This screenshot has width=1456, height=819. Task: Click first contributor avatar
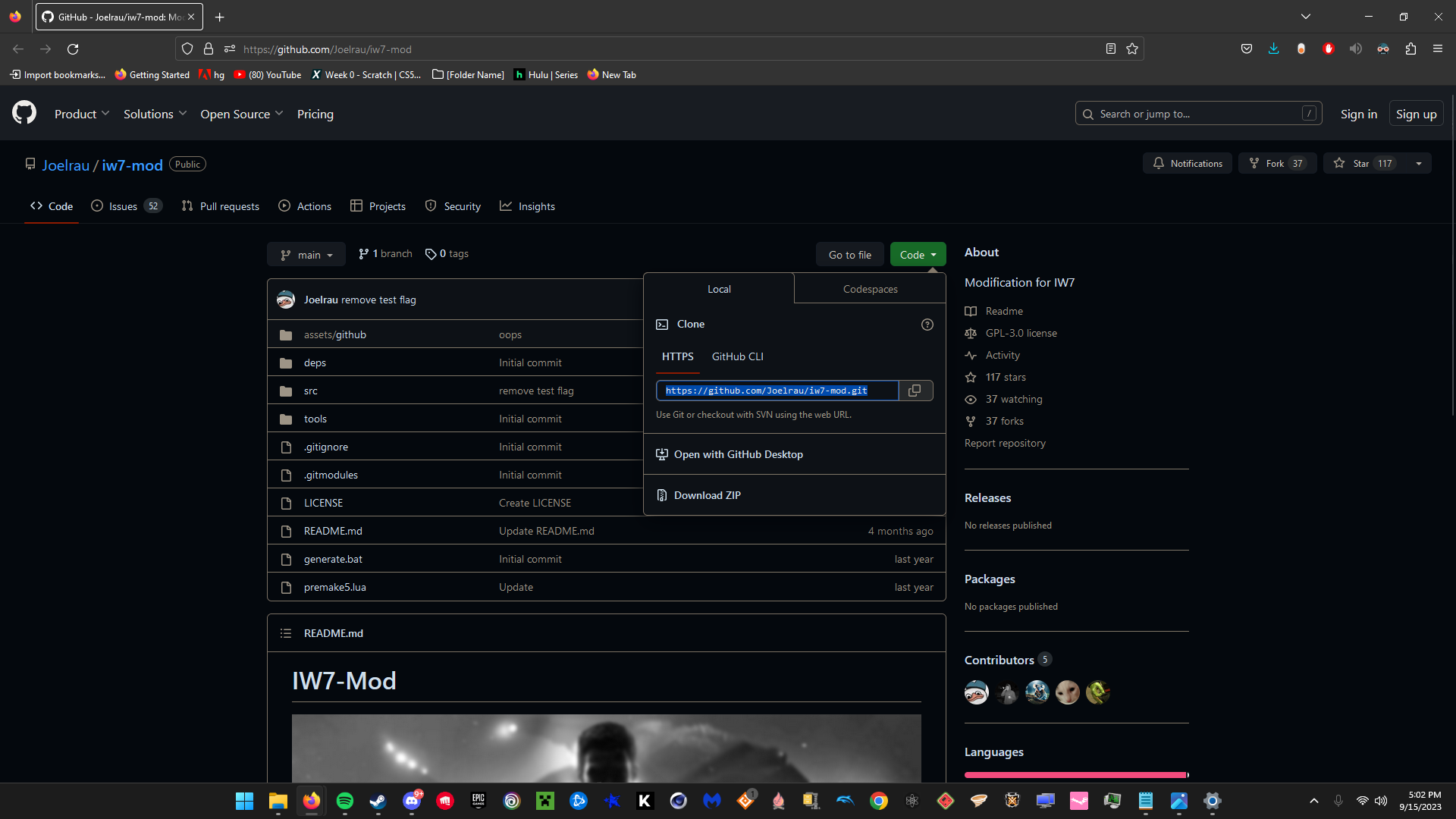click(x=976, y=692)
